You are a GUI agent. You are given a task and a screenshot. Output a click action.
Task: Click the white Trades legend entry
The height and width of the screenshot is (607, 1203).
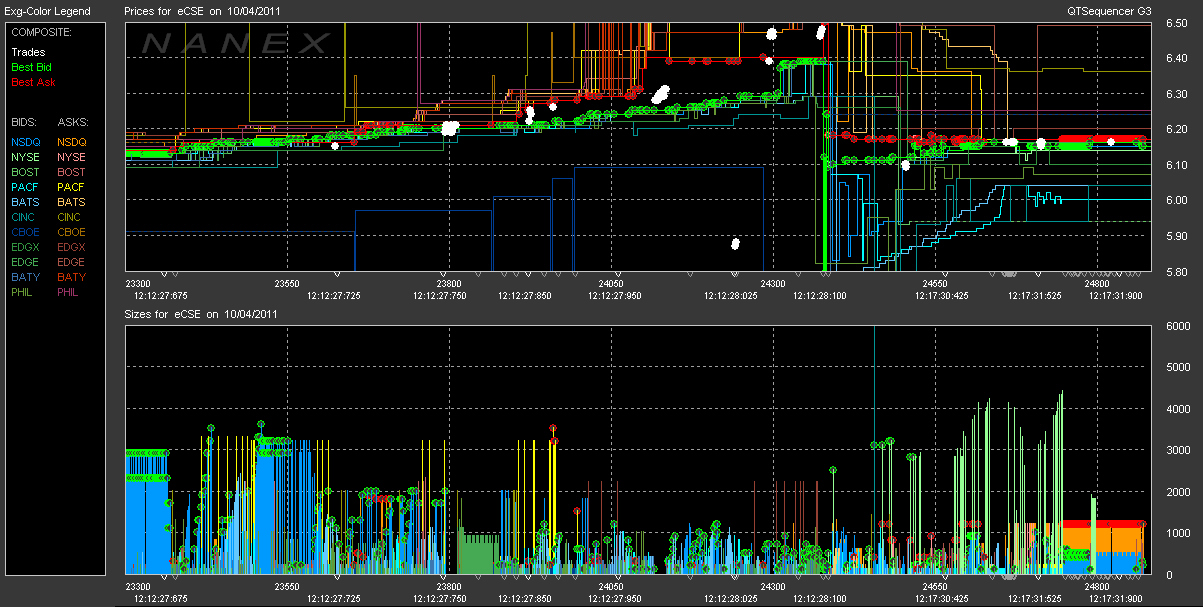(28, 52)
